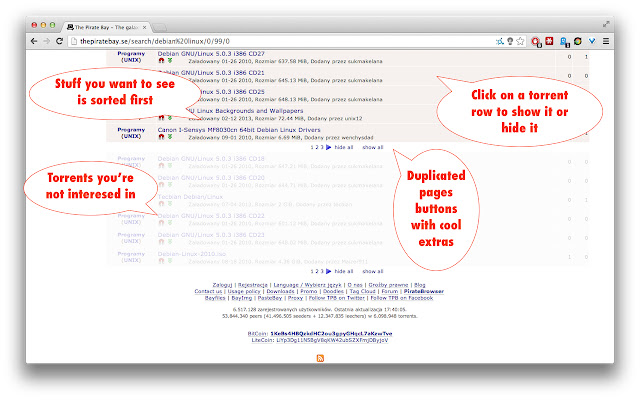640x400 pixels.
Task: Show the faded Debian GNU/Linux CD23 row
Action: click(x=347, y=238)
